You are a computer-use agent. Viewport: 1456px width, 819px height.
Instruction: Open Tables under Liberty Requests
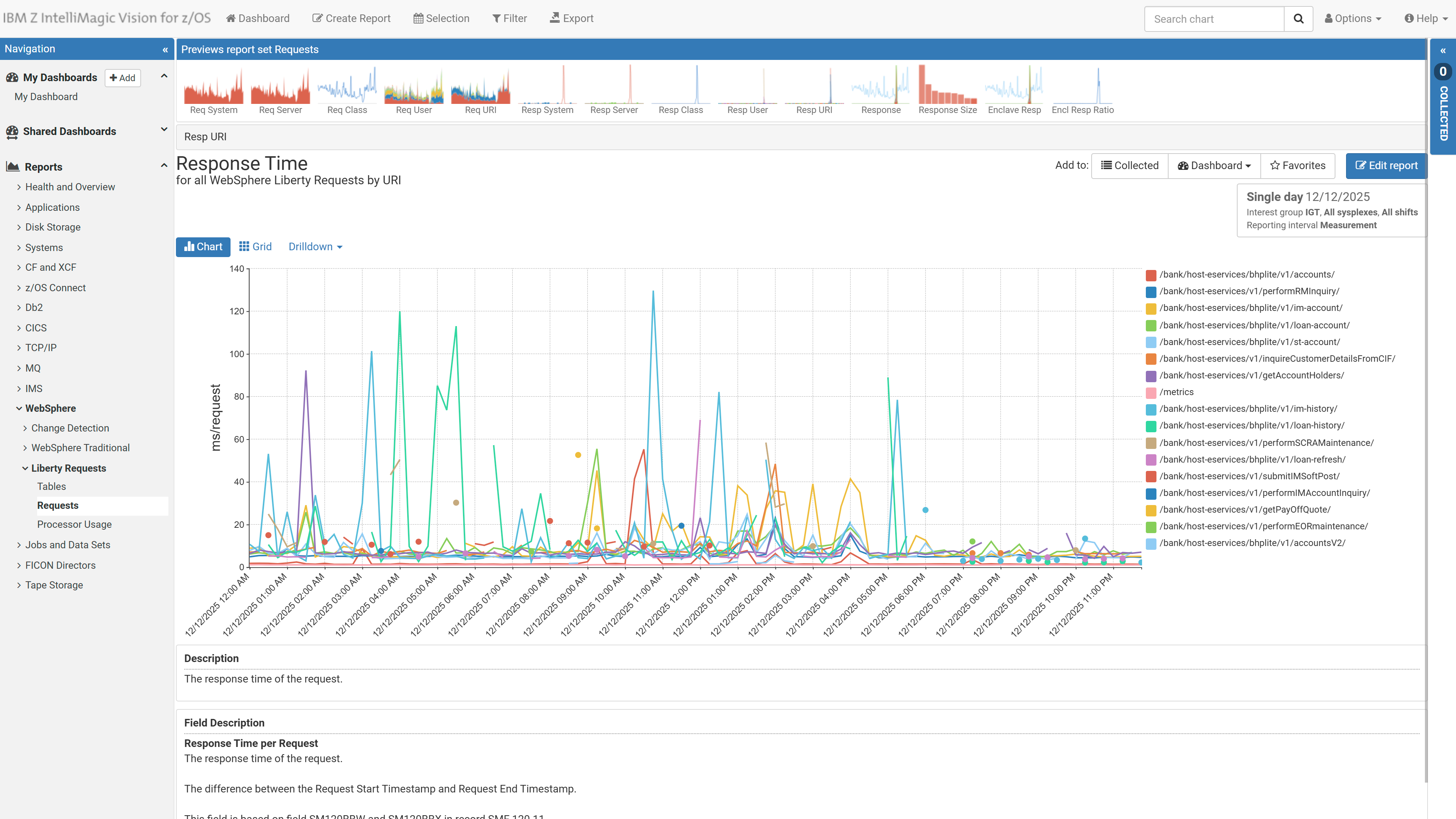pos(52,486)
